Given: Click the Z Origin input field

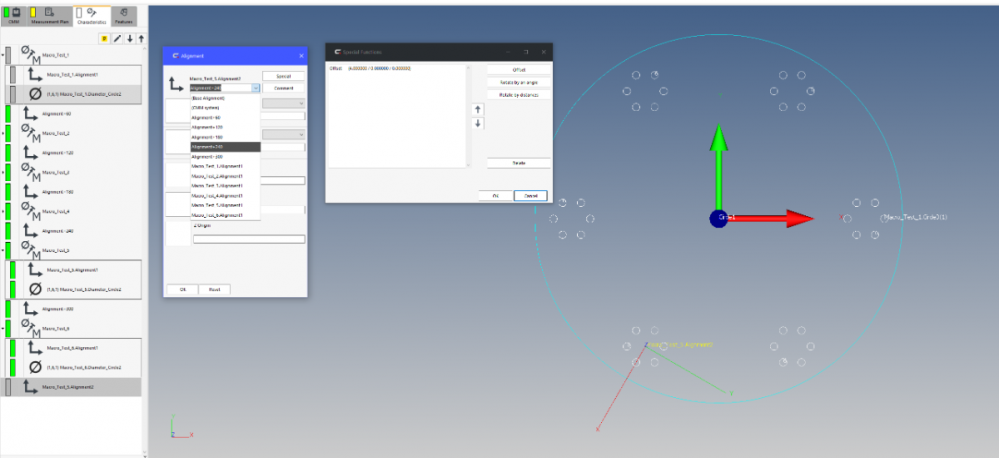Looking at the screenshot, I should (x=248, y=239).
